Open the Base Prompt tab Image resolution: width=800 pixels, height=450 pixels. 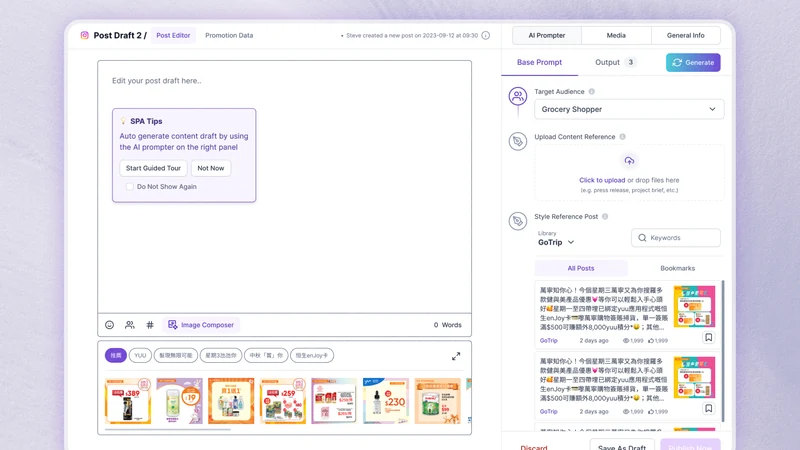click(539, 62)
